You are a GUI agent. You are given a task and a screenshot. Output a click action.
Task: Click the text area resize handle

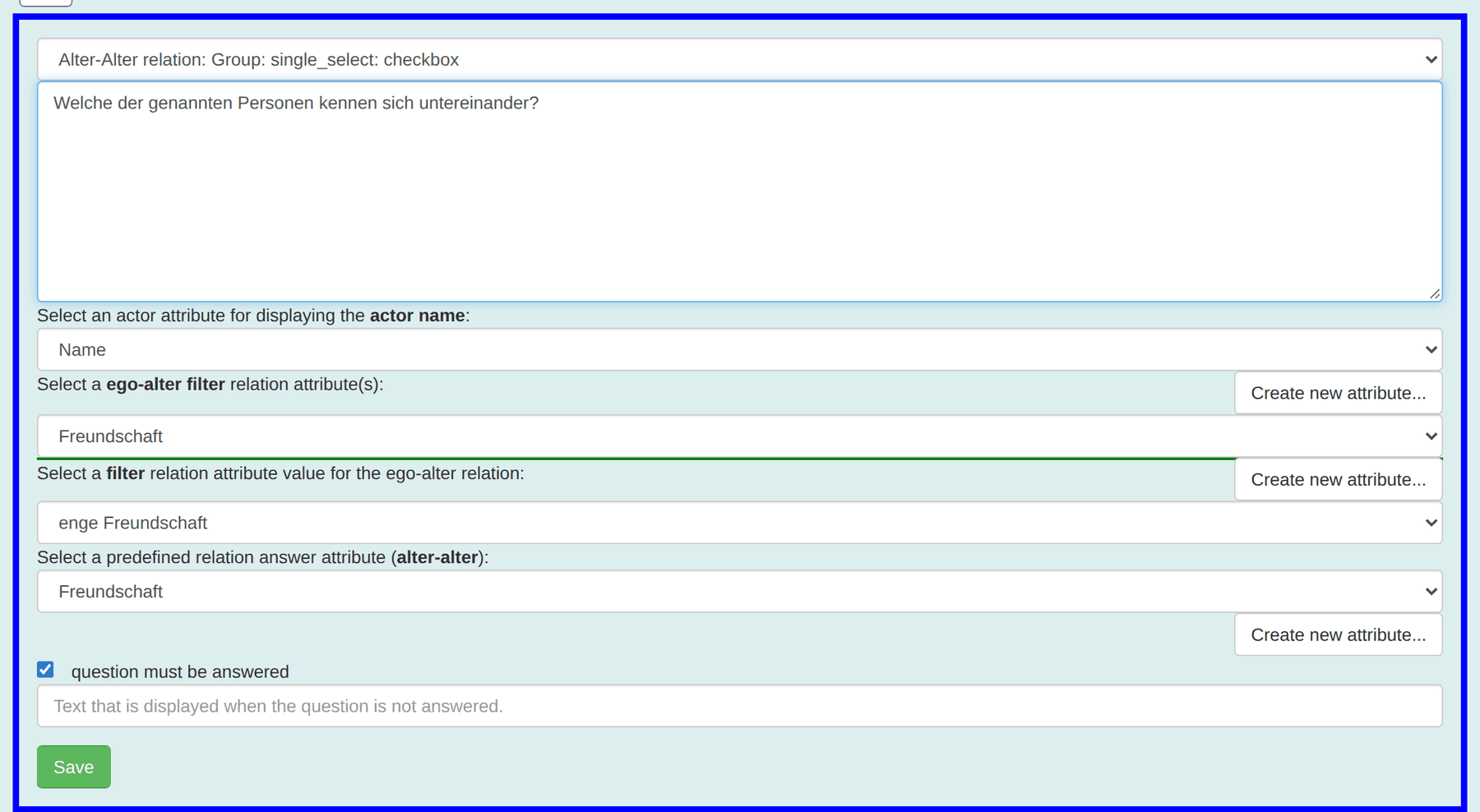click(x=1434, y=293)
